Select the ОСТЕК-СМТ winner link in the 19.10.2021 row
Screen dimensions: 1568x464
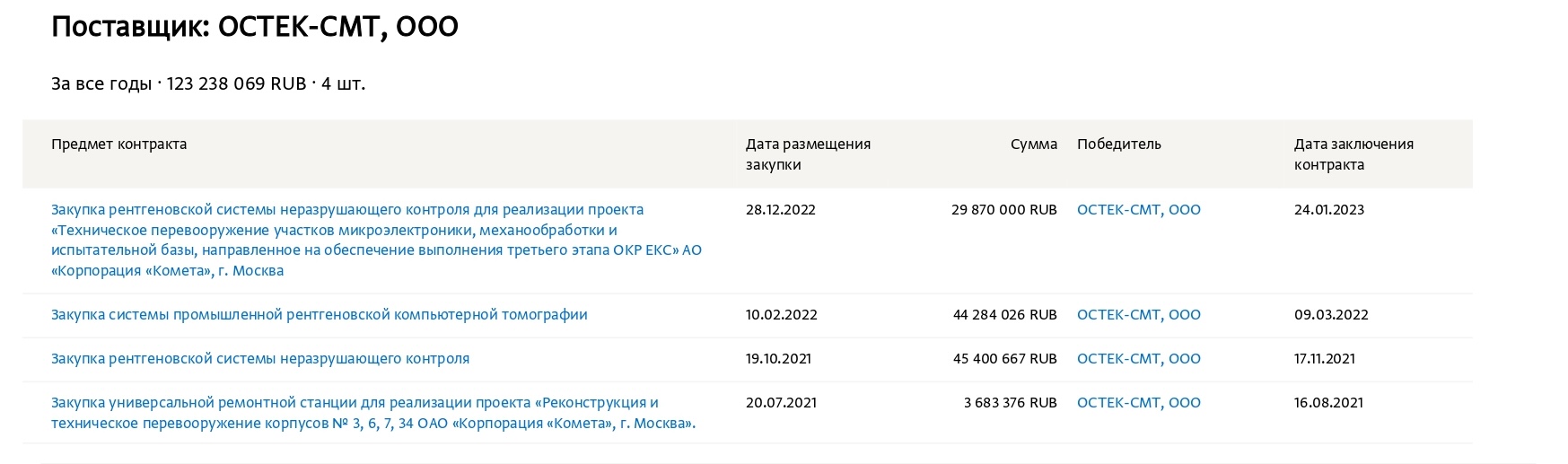(1138, 359)
